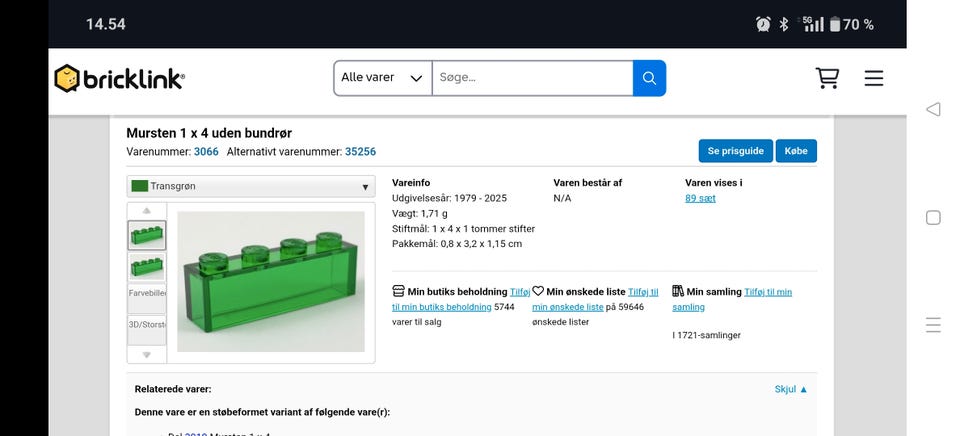Click the blue search magnifier button

click(x=650, y=78)
